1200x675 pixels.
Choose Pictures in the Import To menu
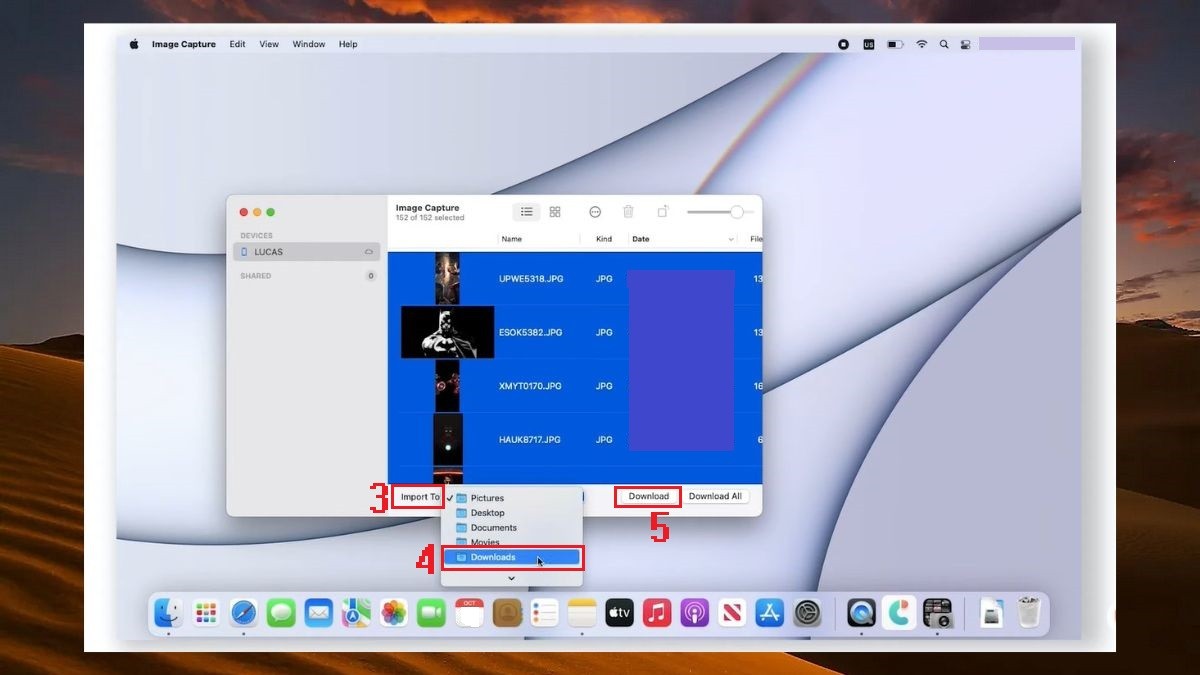tap(511, 498)
